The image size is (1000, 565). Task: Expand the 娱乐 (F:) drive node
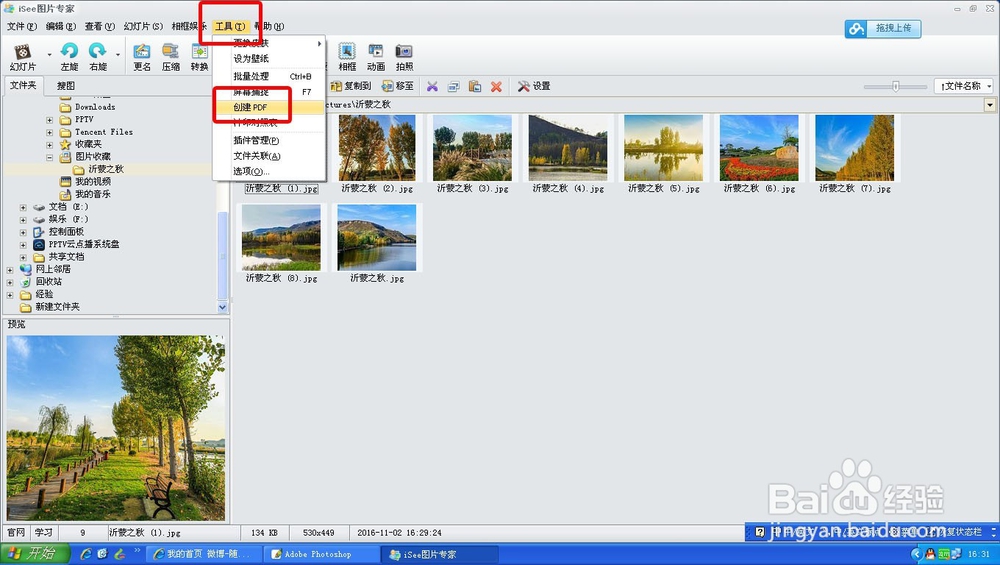point(23,219)
